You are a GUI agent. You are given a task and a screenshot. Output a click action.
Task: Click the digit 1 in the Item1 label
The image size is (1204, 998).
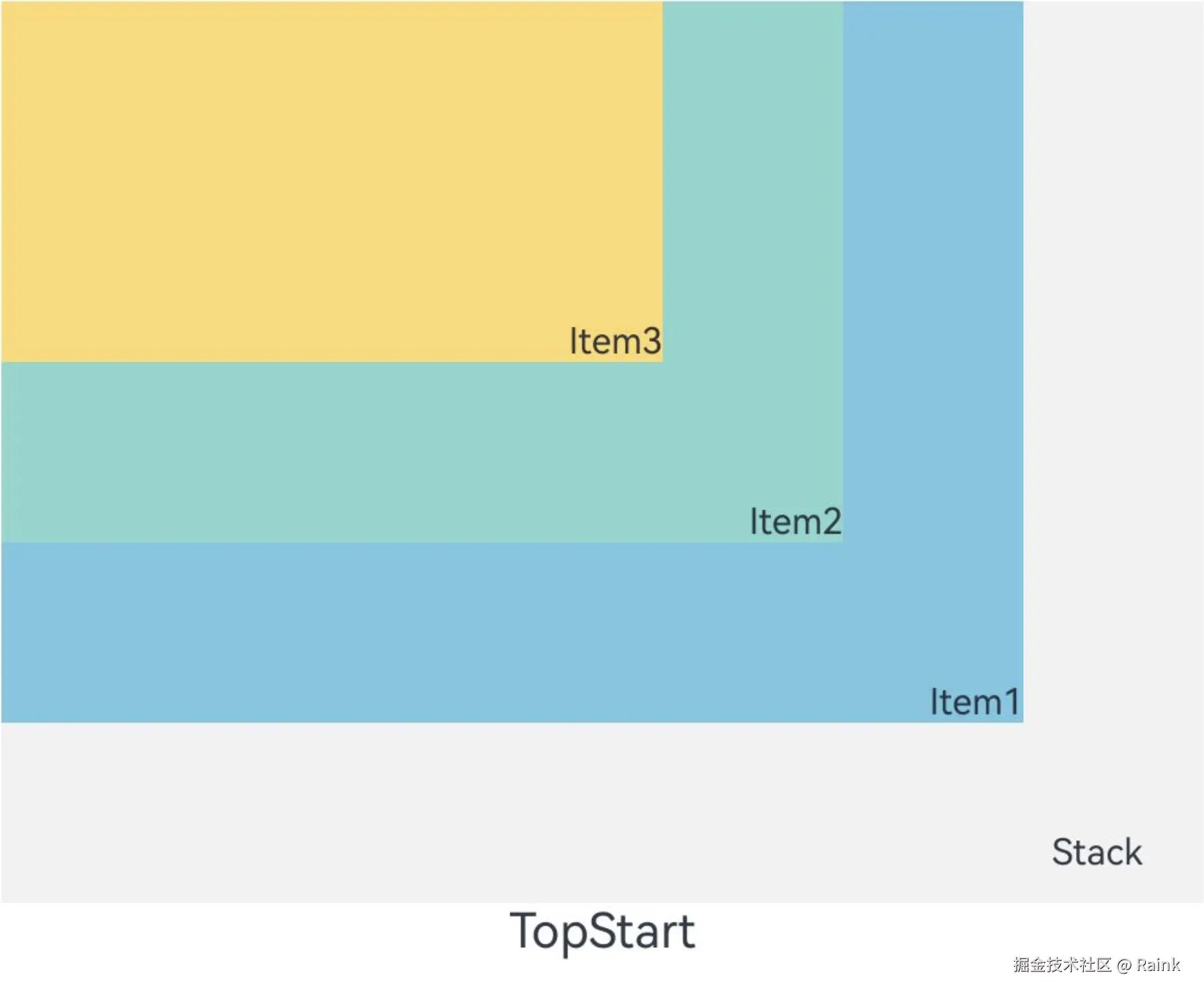click(1011, 702)
